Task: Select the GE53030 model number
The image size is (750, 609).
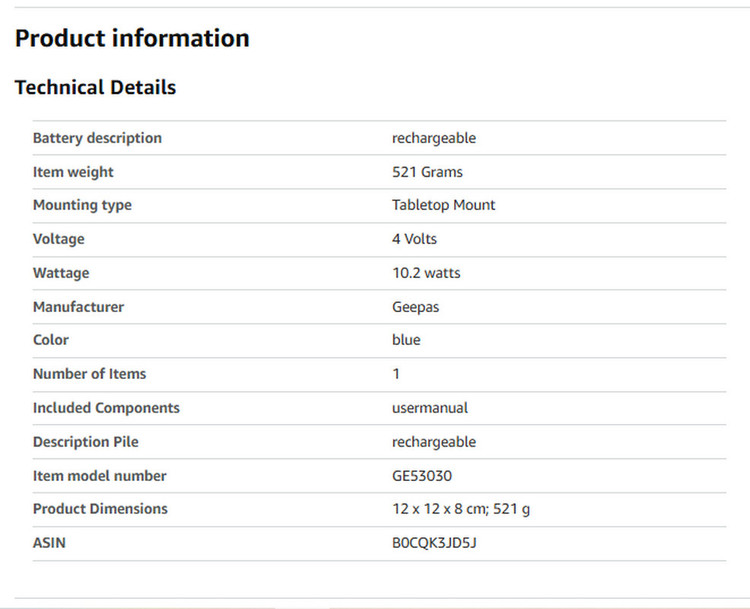Action: pyautogui.click(x=422, y=476)
